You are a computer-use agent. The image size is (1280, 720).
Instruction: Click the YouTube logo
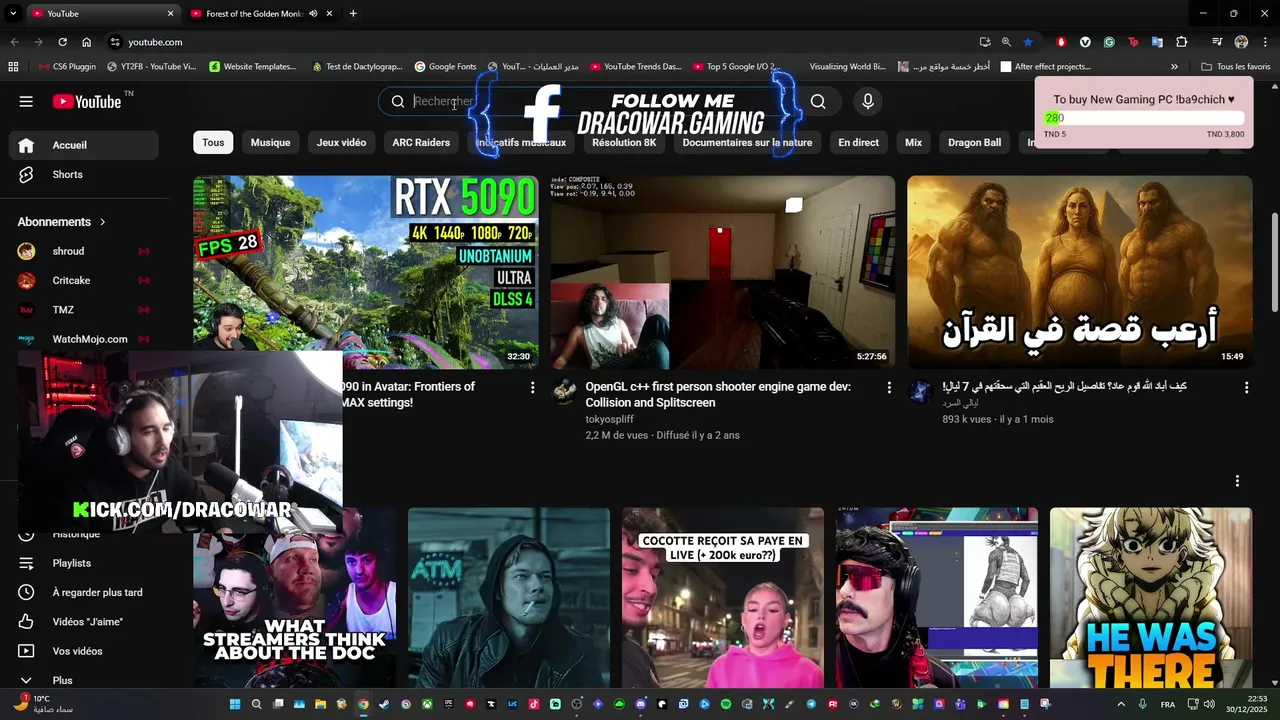click(x=87, y=101)
